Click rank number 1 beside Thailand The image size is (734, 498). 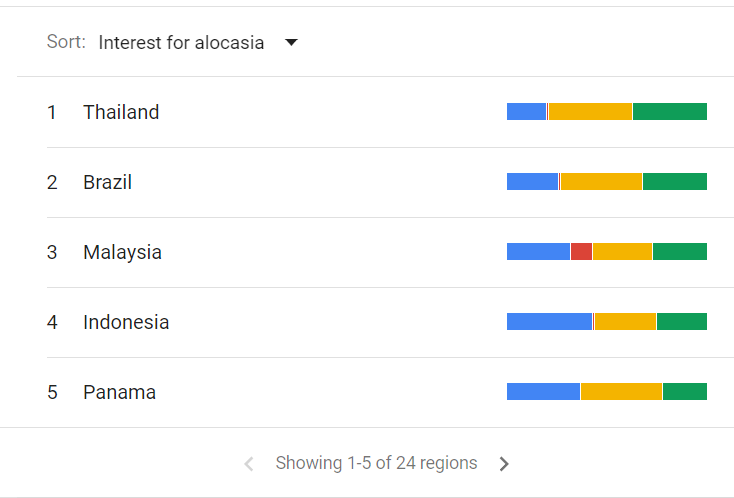click(x=52, y=112)
